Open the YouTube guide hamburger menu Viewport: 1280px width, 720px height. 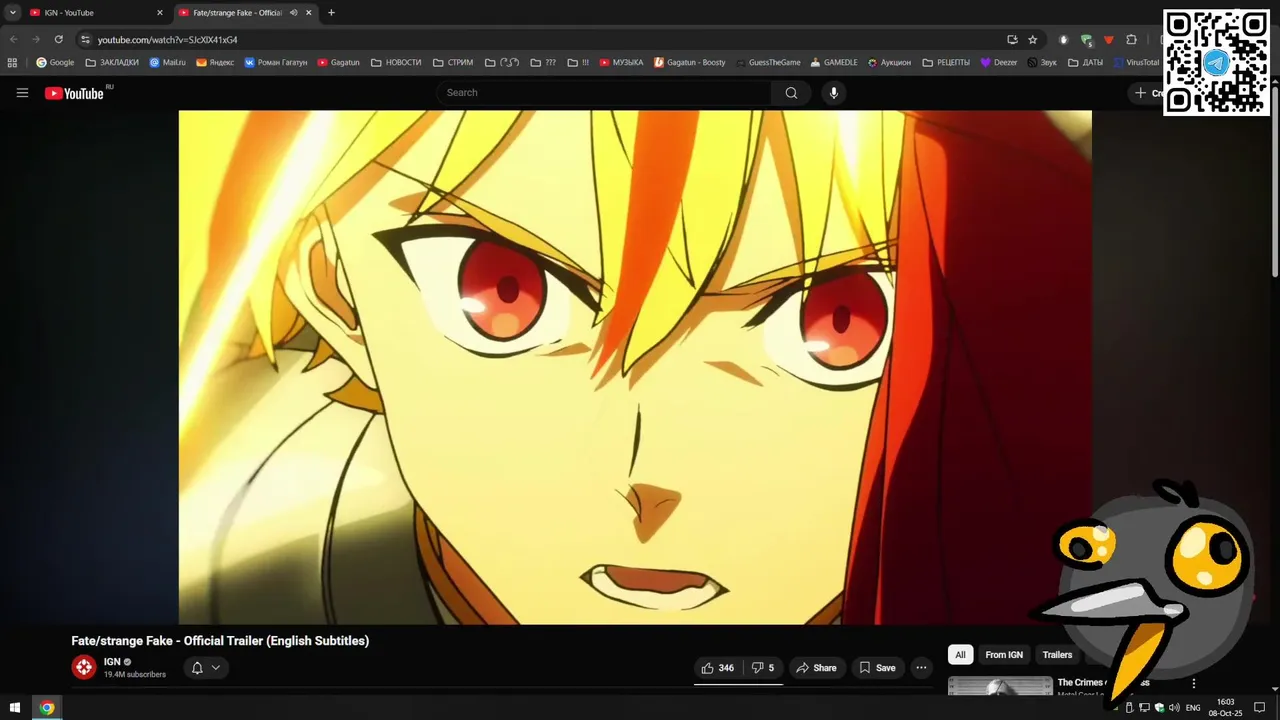[x=22, y=93]
